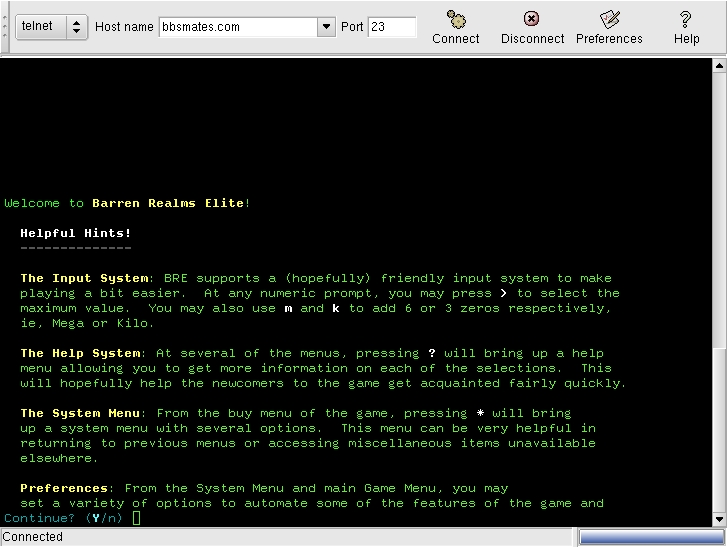
Task: Click the Connect toolbar icon
Action: click(456, 27)
